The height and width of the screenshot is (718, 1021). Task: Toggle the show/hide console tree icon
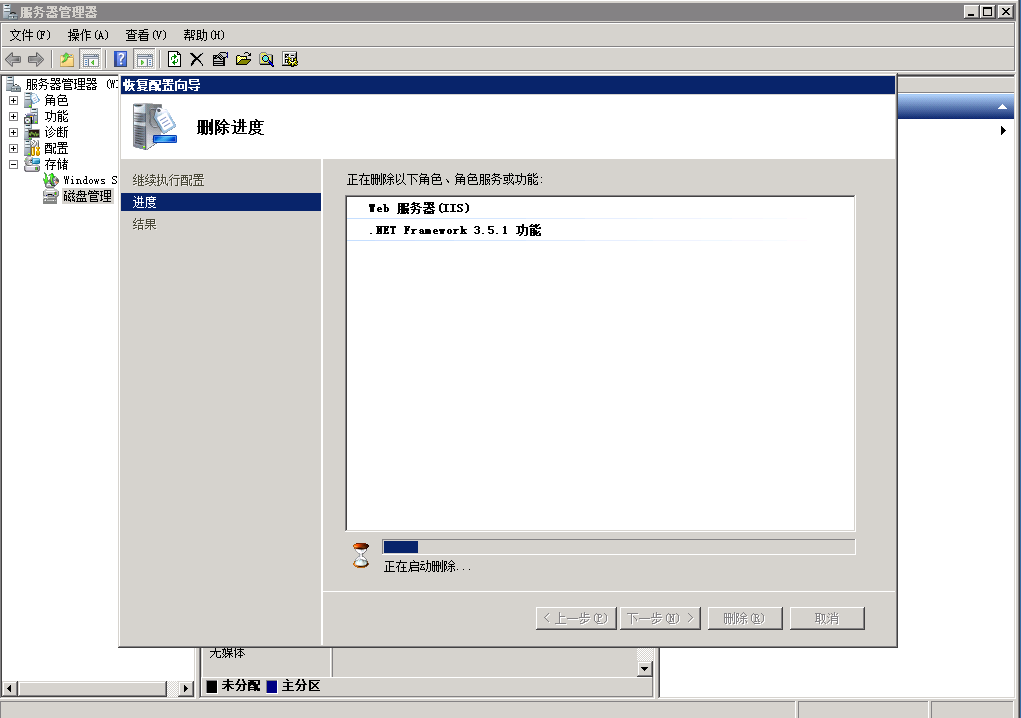point(91,59)
